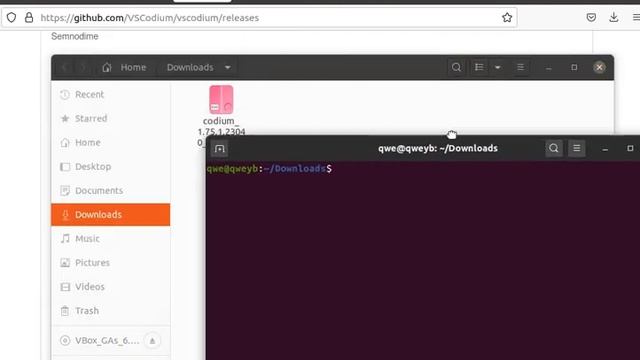Open the Downloads path dropdown arrow
The image size is (640, 360).
(x=228, y=67)
